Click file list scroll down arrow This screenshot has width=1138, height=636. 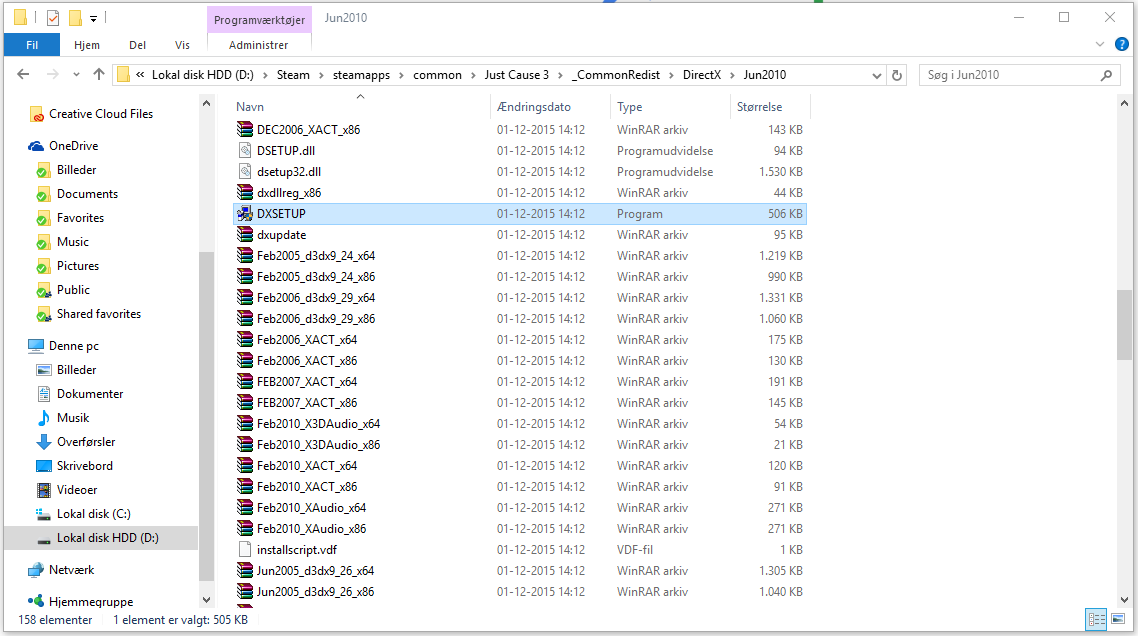coord(1124,600)
